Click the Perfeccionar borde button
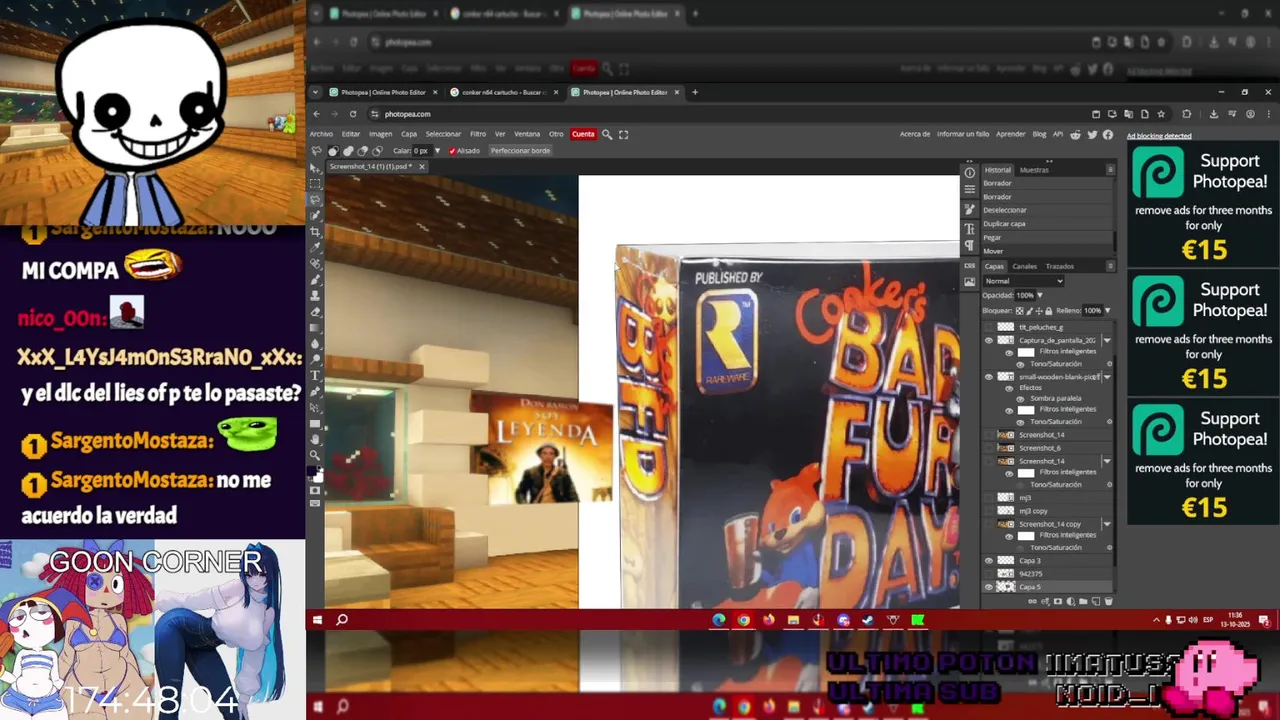1280x720 pixels. tap(520, 151)
